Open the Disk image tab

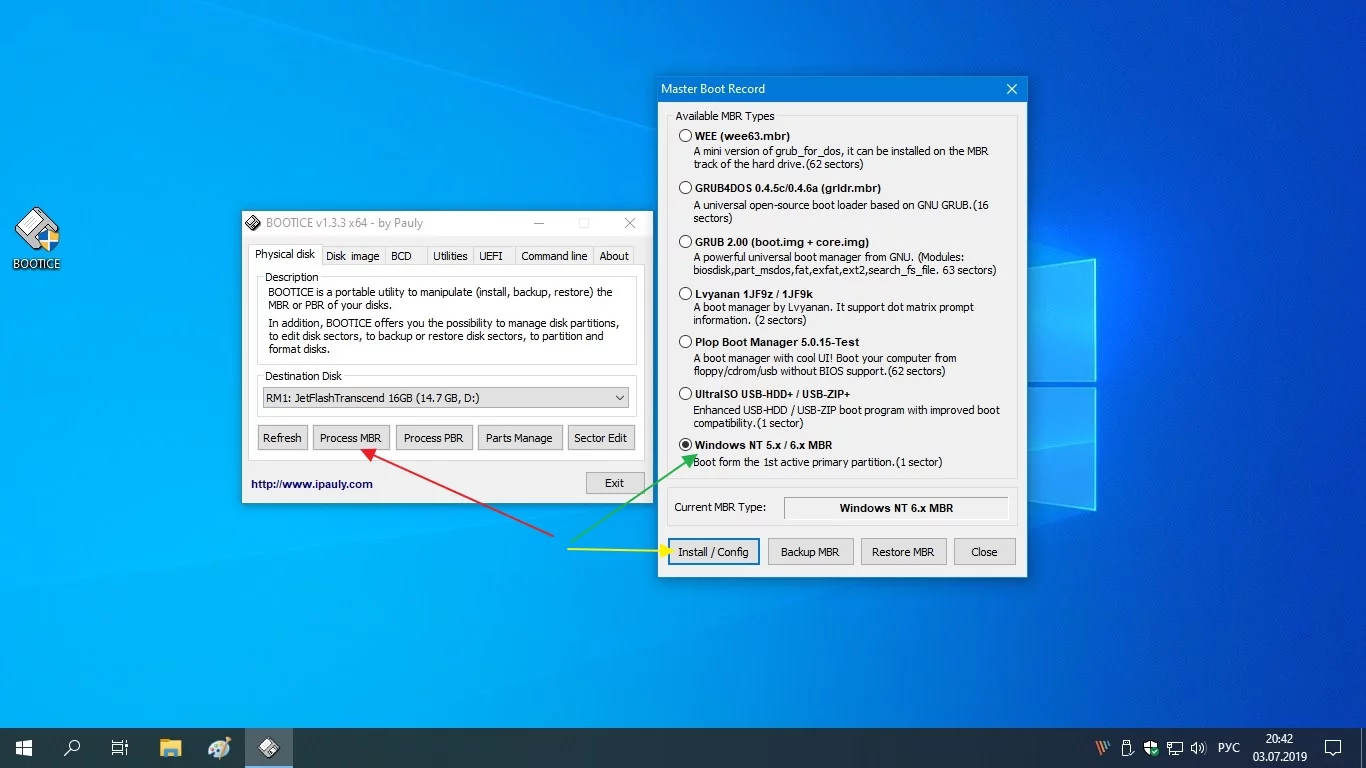353,256
